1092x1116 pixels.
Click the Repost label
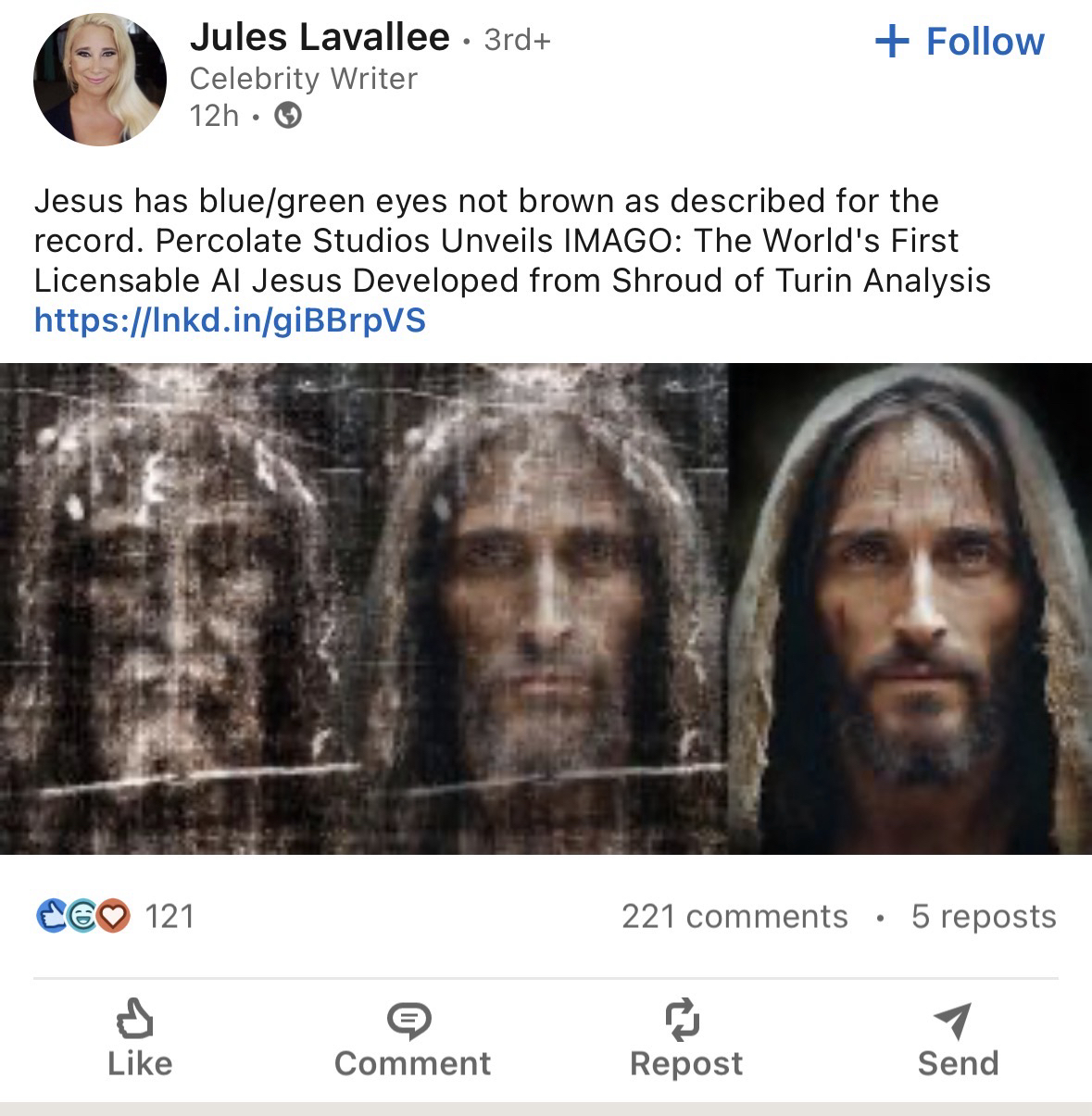686,1063
